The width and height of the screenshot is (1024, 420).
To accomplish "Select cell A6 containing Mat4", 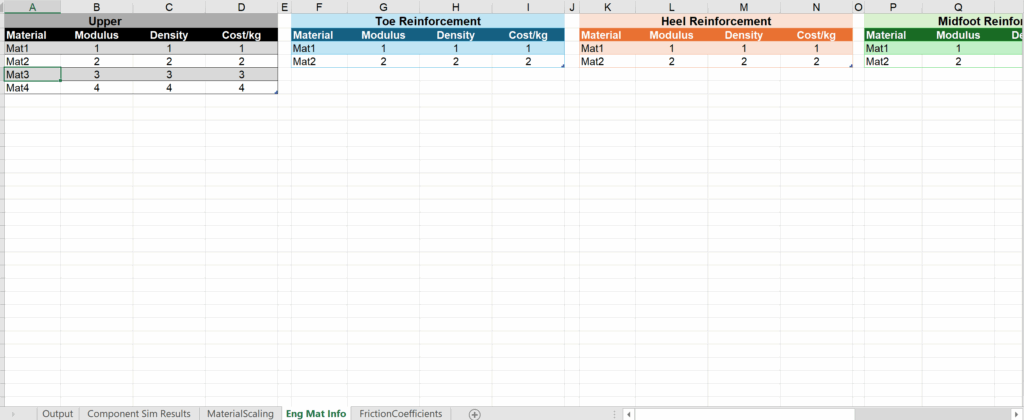I will (31, 88).
